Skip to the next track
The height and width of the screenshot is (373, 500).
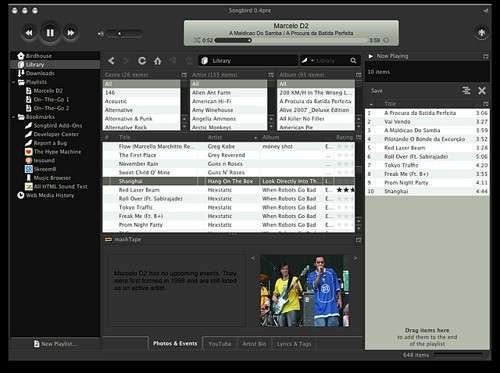tap(71, 33)
